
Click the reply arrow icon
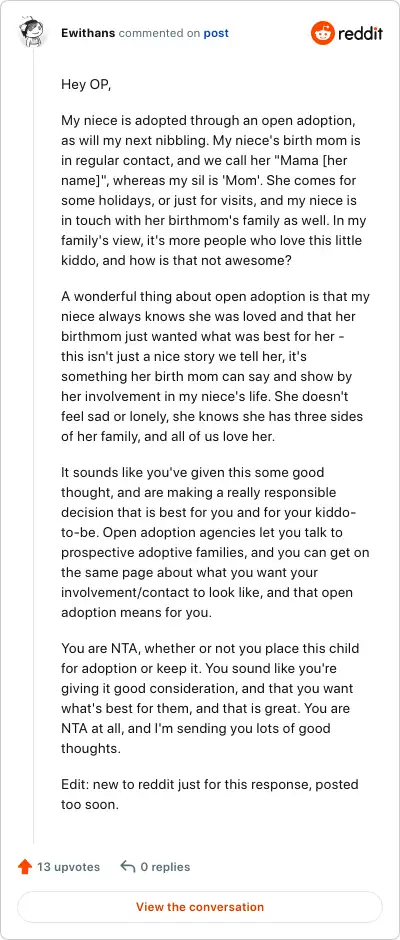[x=127, y=867]
